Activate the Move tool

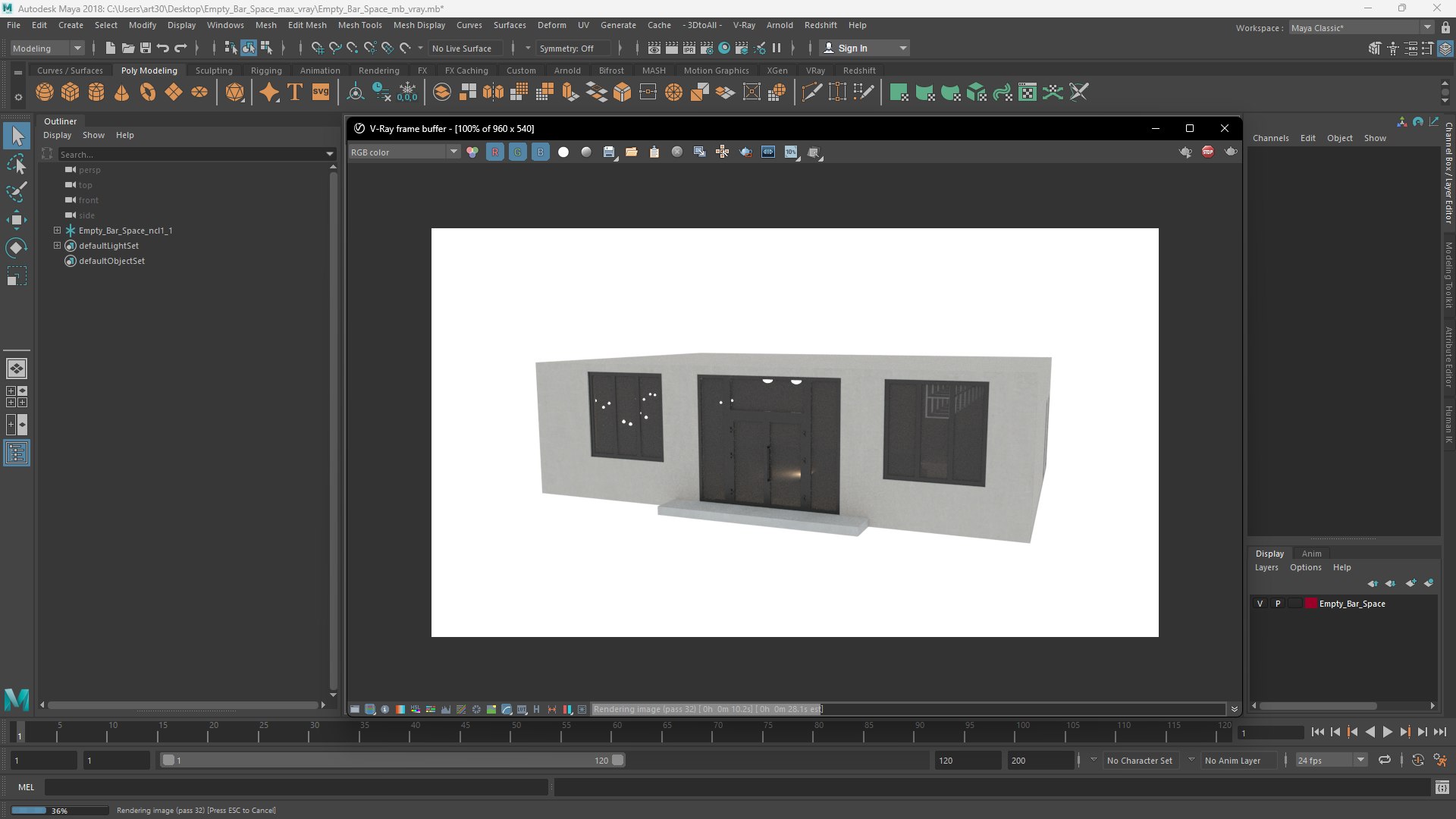16,220
